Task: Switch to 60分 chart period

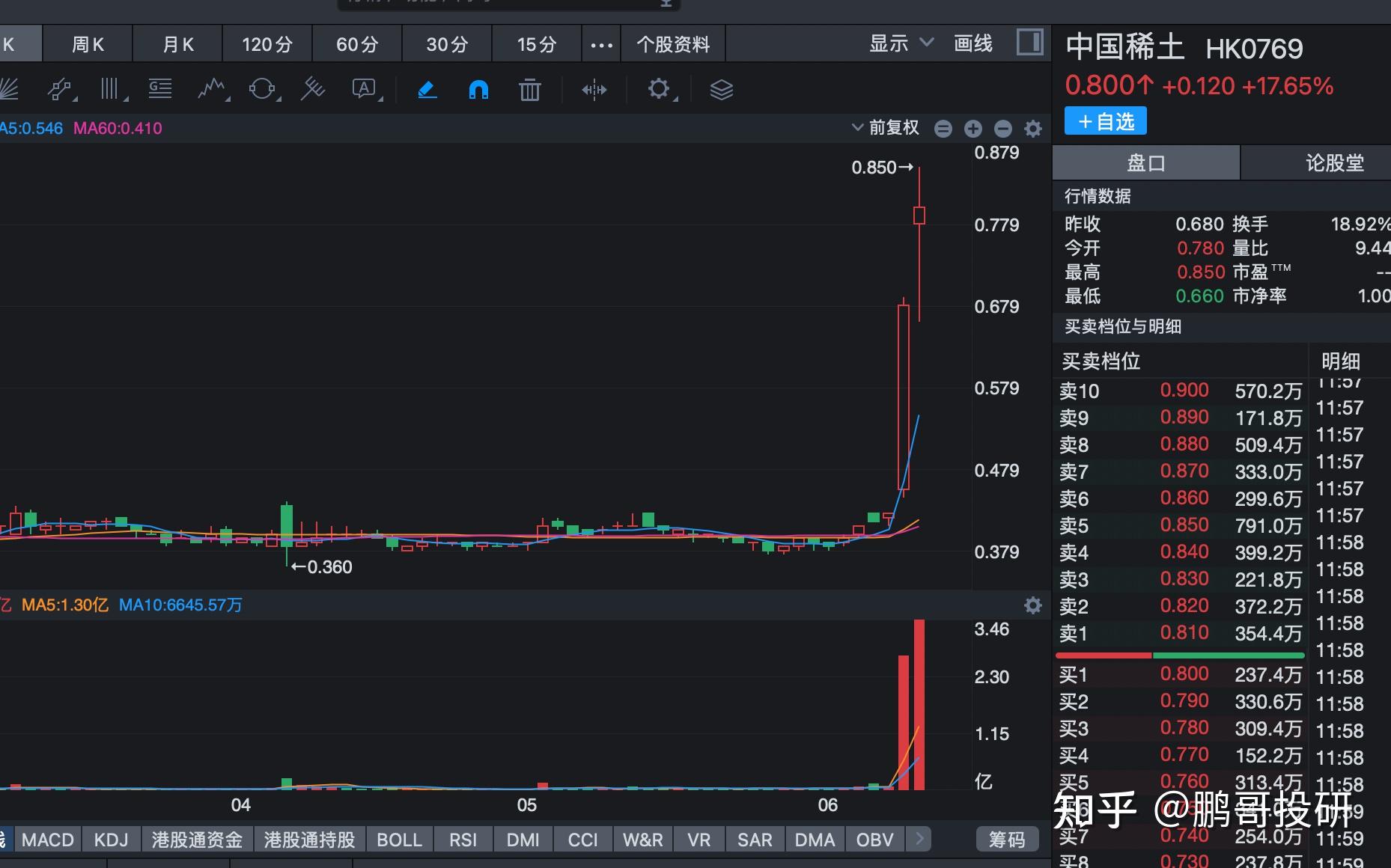Action: pyautogui.click(x=357, y=45)
